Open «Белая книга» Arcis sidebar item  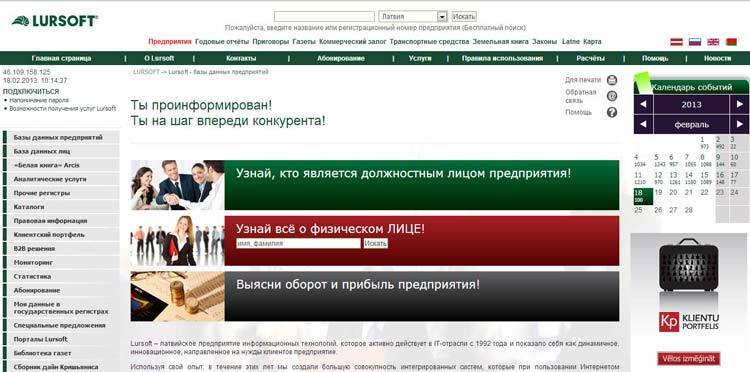pos(61,165)
